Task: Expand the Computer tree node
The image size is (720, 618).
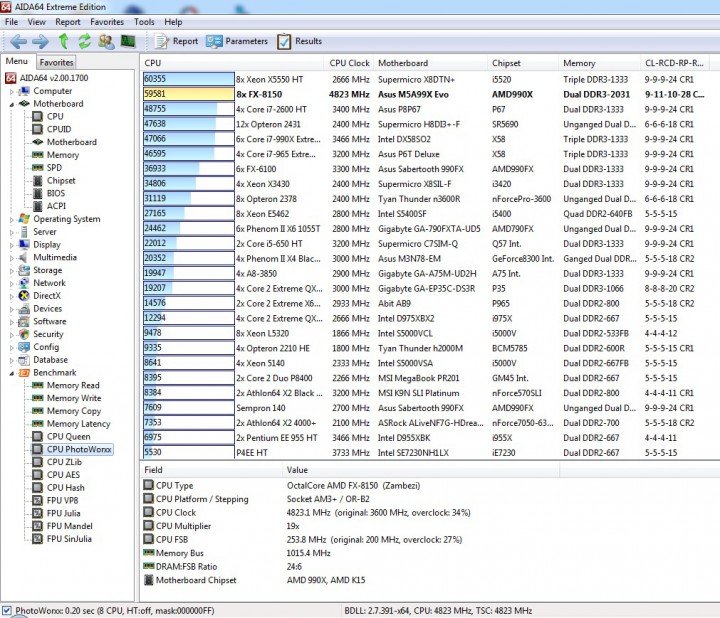Action: pos(12,91)
